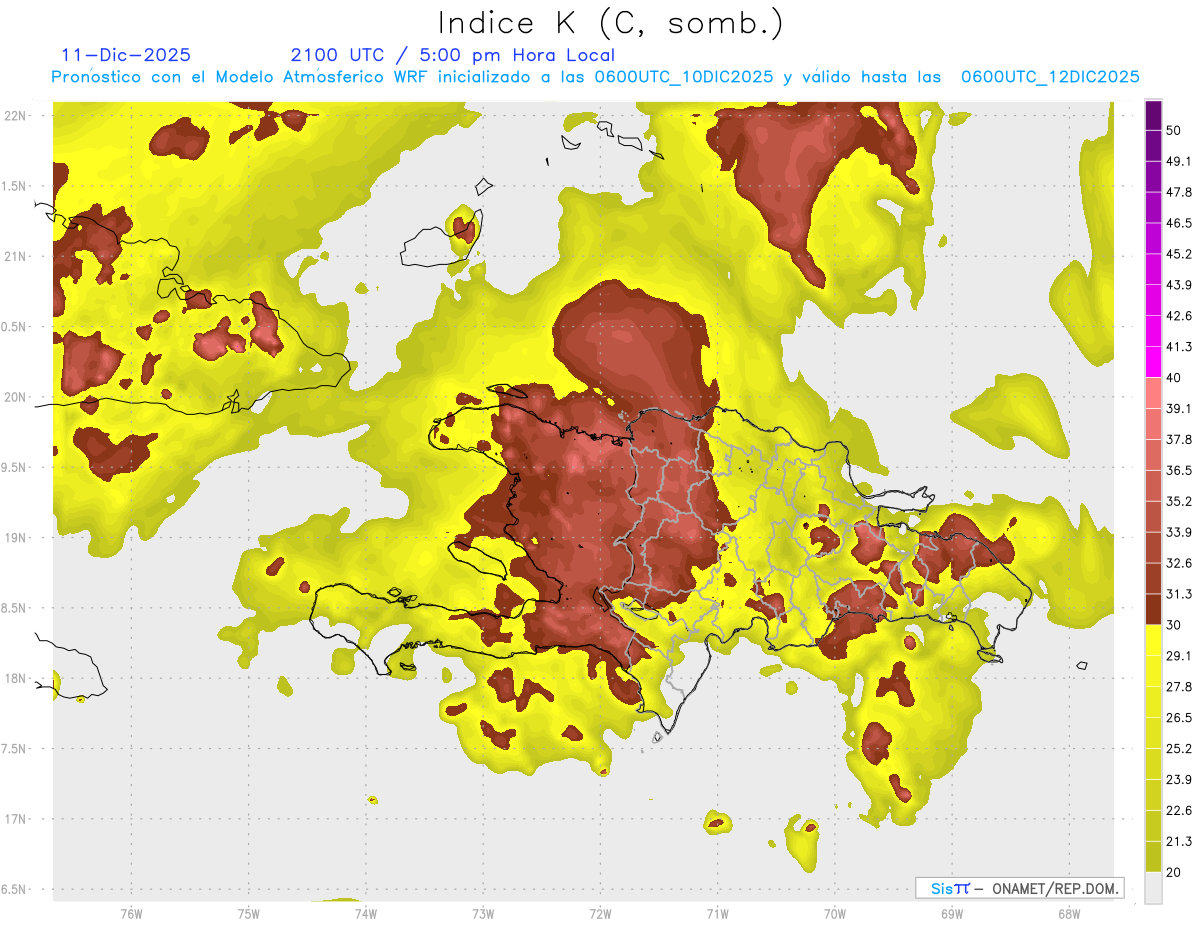
Task: Click the '9.5N' latitude label
Action: point(15,468)
